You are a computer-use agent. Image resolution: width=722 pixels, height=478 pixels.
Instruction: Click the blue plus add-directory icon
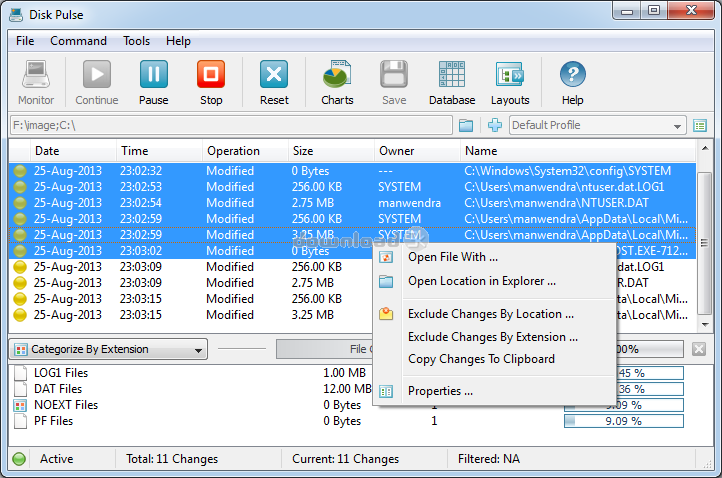pyautogui.click(x=495, y=125)
